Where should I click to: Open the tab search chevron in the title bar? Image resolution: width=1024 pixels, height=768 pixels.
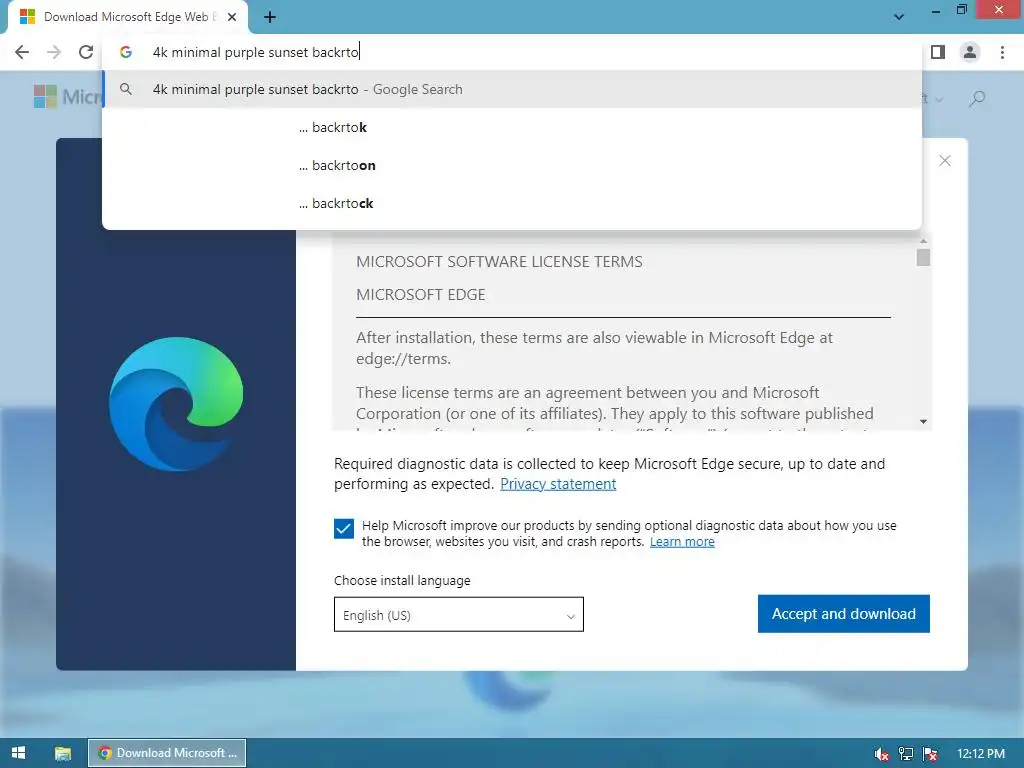[899, 16]
